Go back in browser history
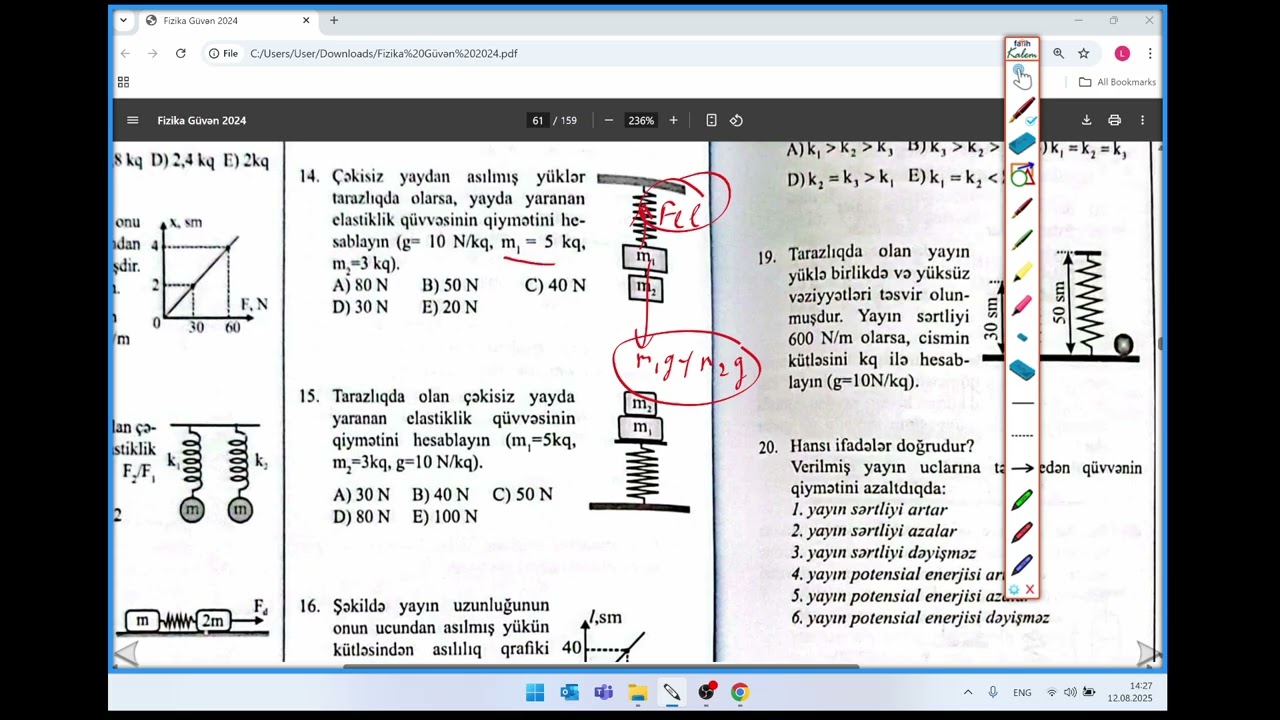The image size is (1280, 720). point(125,53)
